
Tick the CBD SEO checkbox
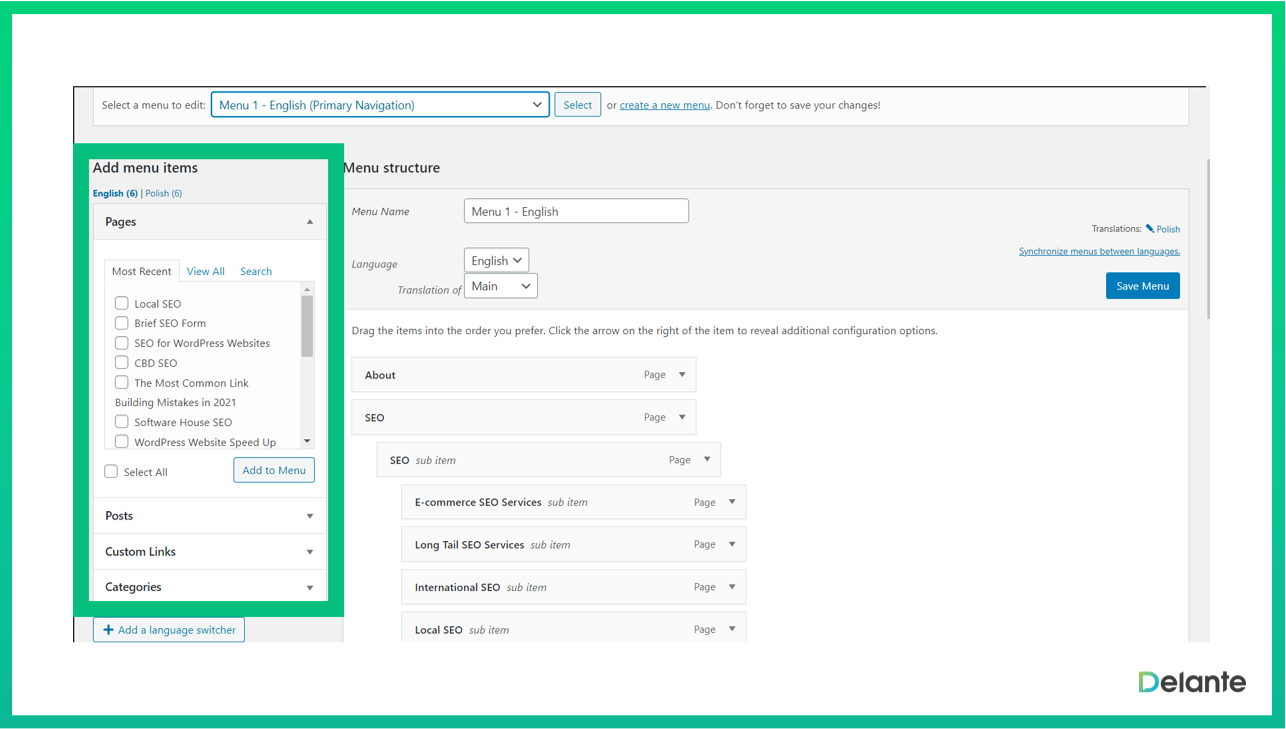point(122,363)
